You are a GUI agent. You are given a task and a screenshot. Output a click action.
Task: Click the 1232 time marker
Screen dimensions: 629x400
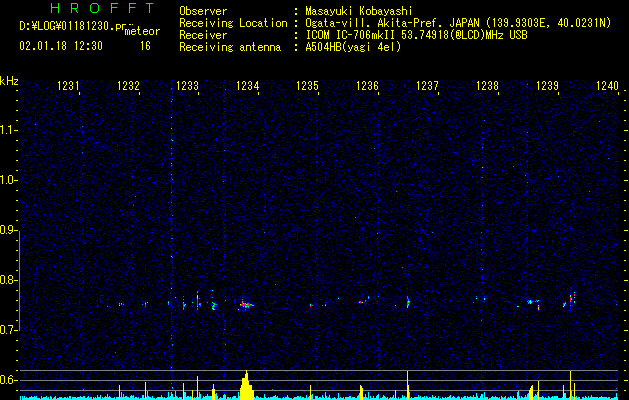(x=128, y=86)
